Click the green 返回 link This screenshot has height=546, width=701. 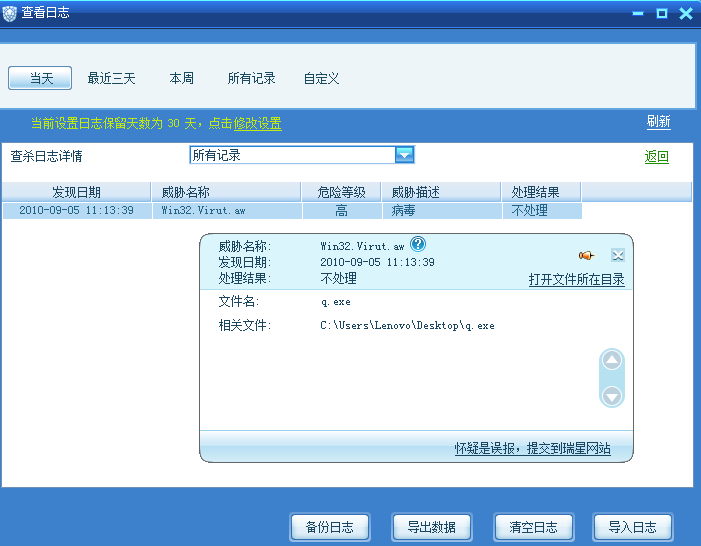(657, 157)
